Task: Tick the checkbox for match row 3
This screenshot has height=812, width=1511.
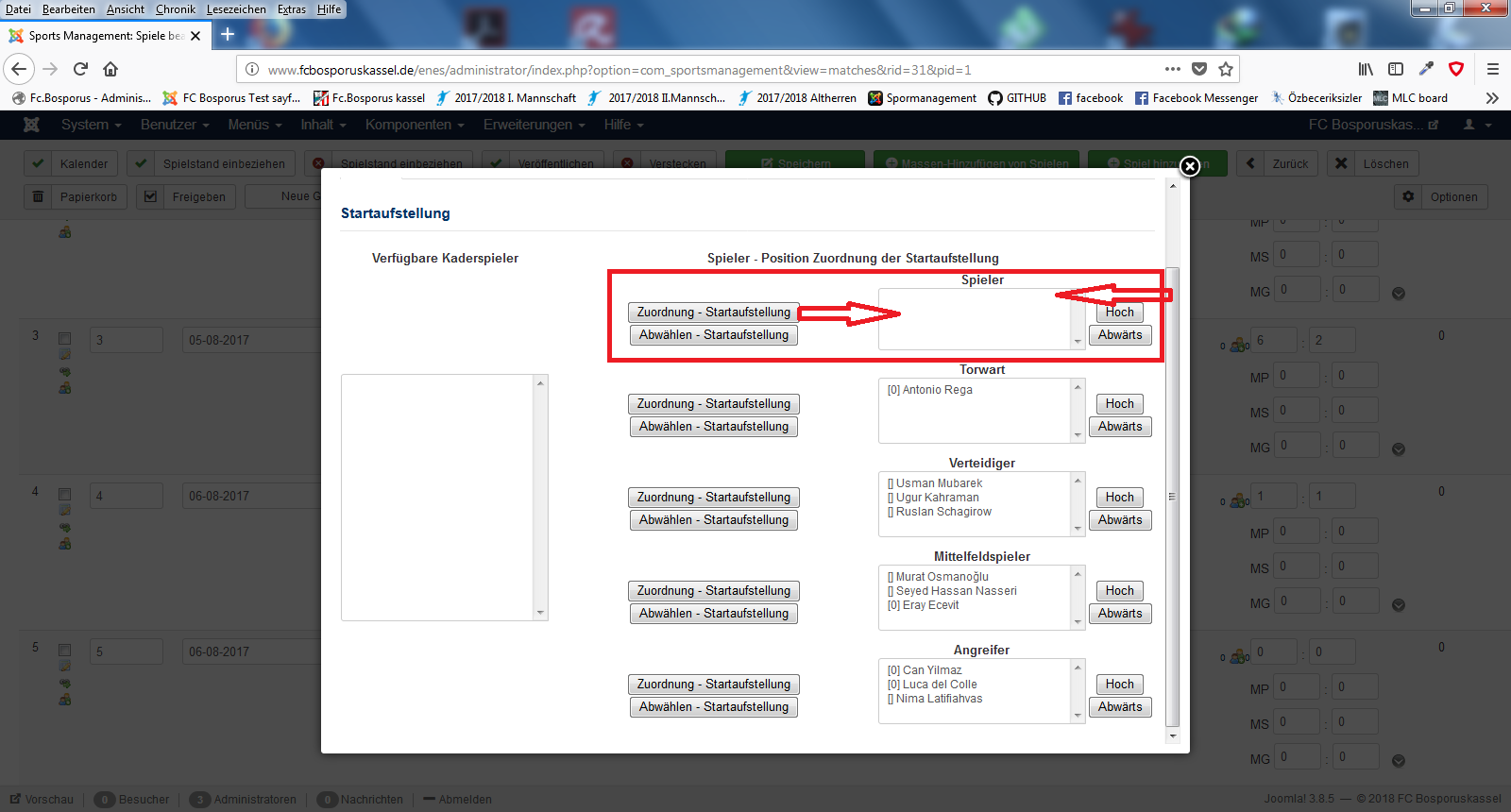Action: coord(64,338)
